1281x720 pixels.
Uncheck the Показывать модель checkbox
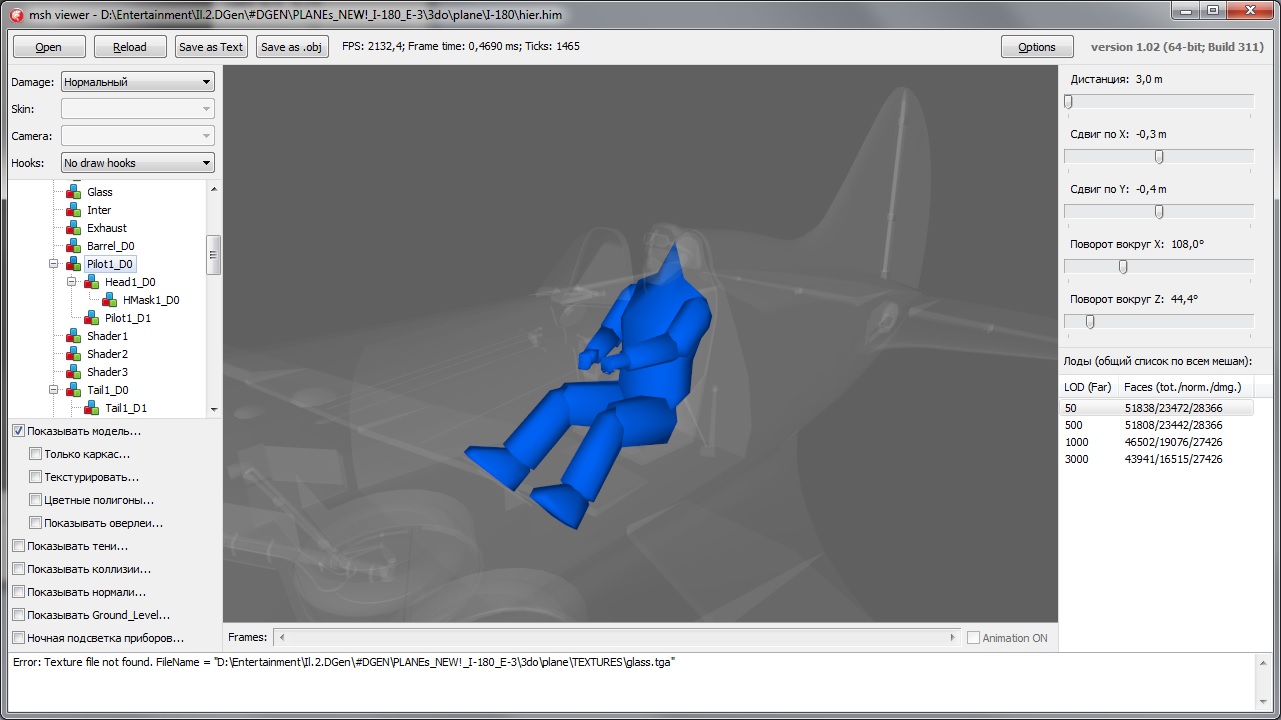point(19,431)
